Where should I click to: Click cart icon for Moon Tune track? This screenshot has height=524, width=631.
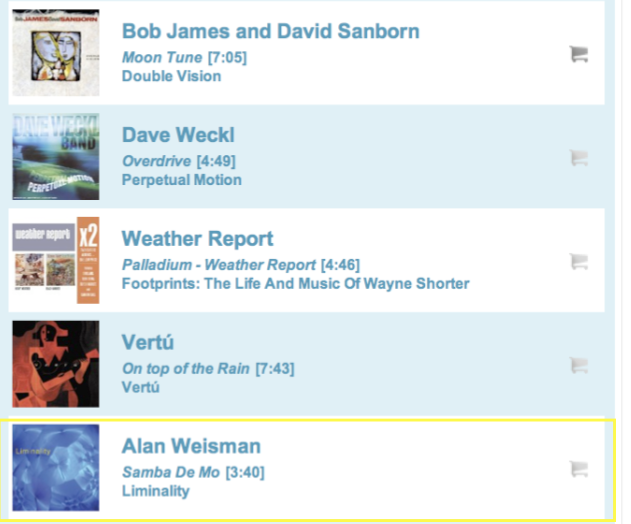[x=578, y=54]
